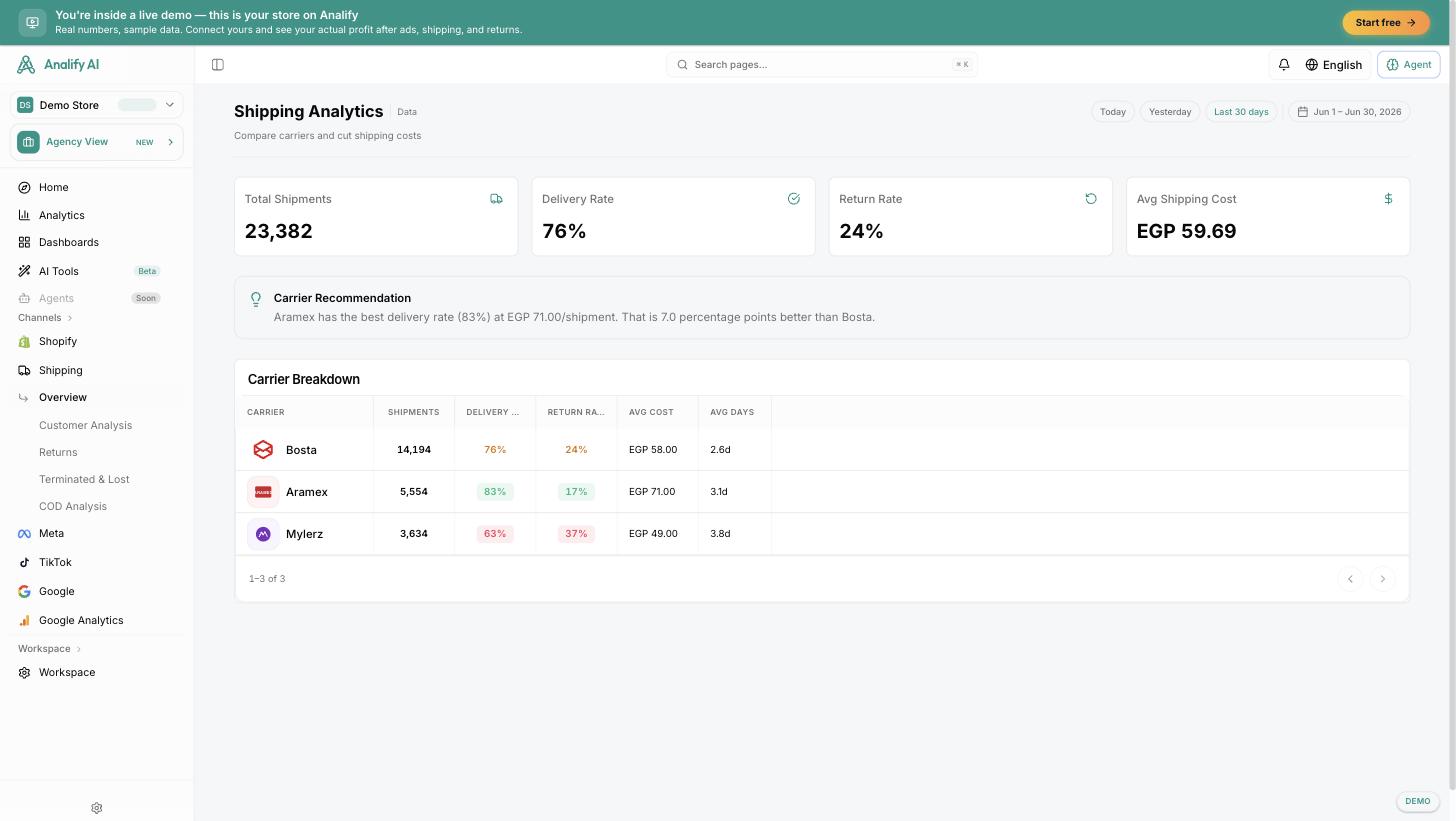Select the Yesterday range

click(1170, 112)
